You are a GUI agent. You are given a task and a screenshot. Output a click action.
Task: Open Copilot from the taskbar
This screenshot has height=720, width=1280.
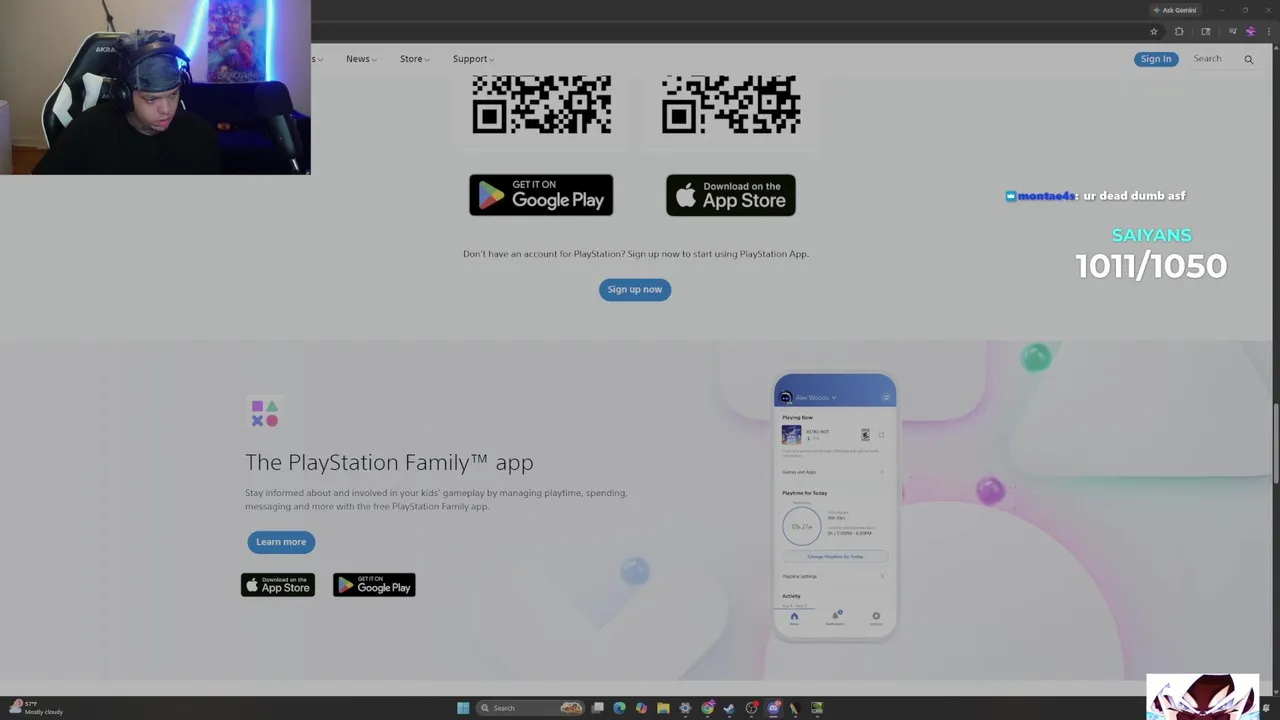[641, 708]
